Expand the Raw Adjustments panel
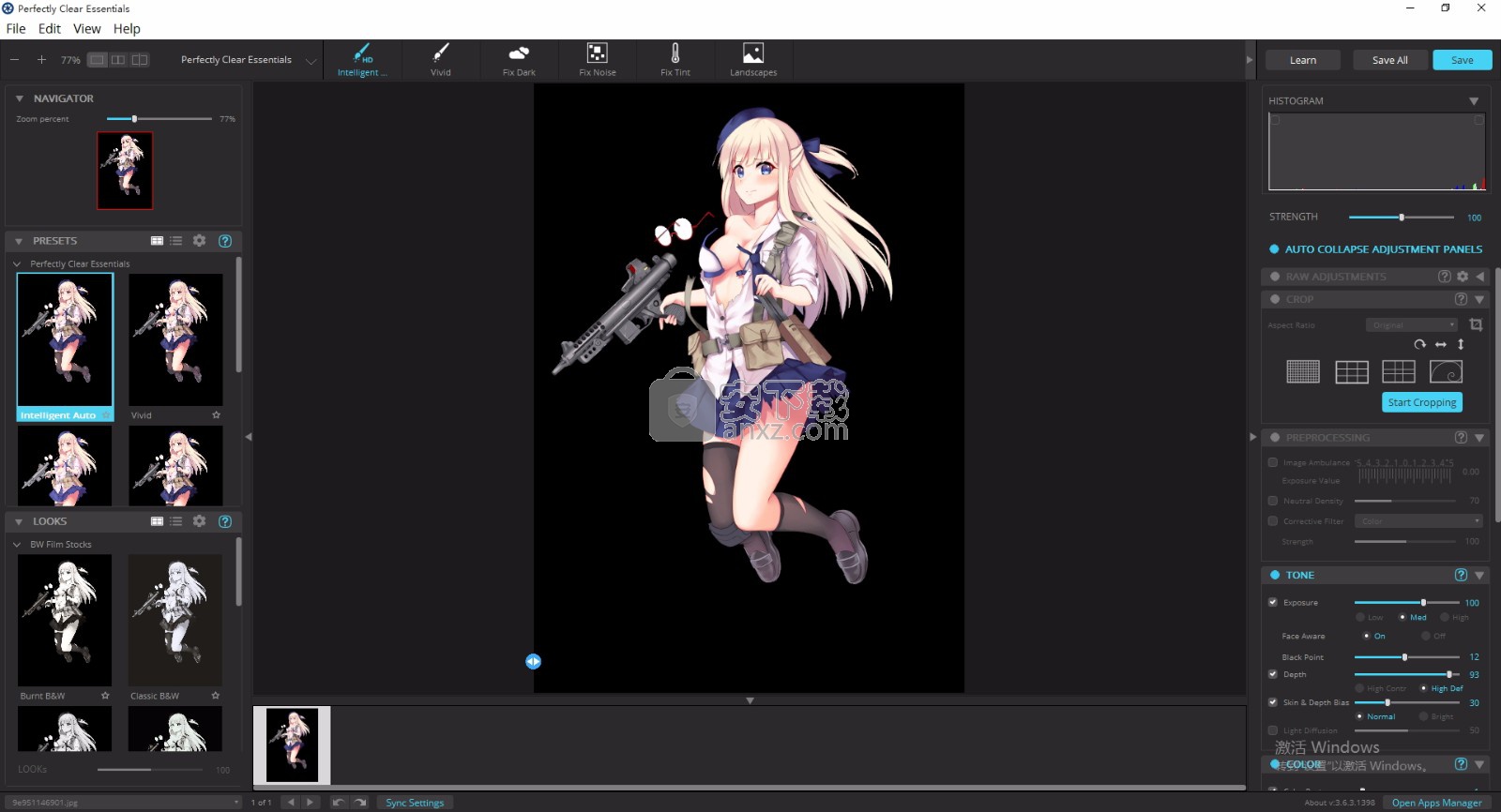This screenshot has height=812, width=1501. (1479, 277)
